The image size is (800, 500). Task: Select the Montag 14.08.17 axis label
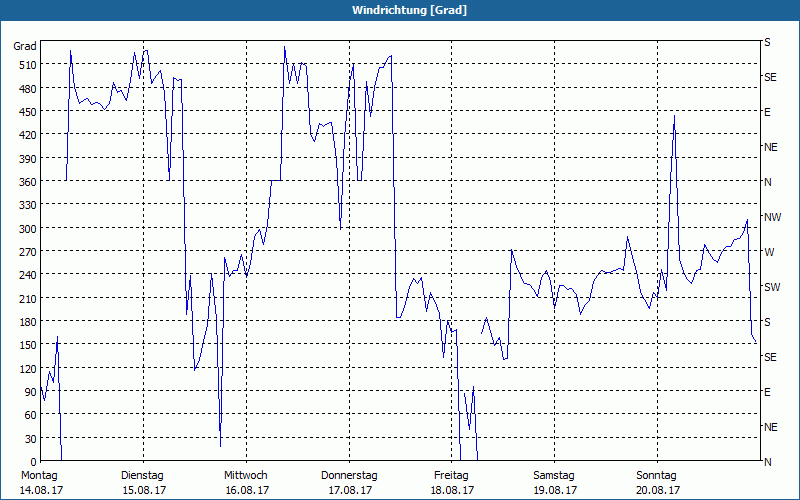tap(42, 483)
